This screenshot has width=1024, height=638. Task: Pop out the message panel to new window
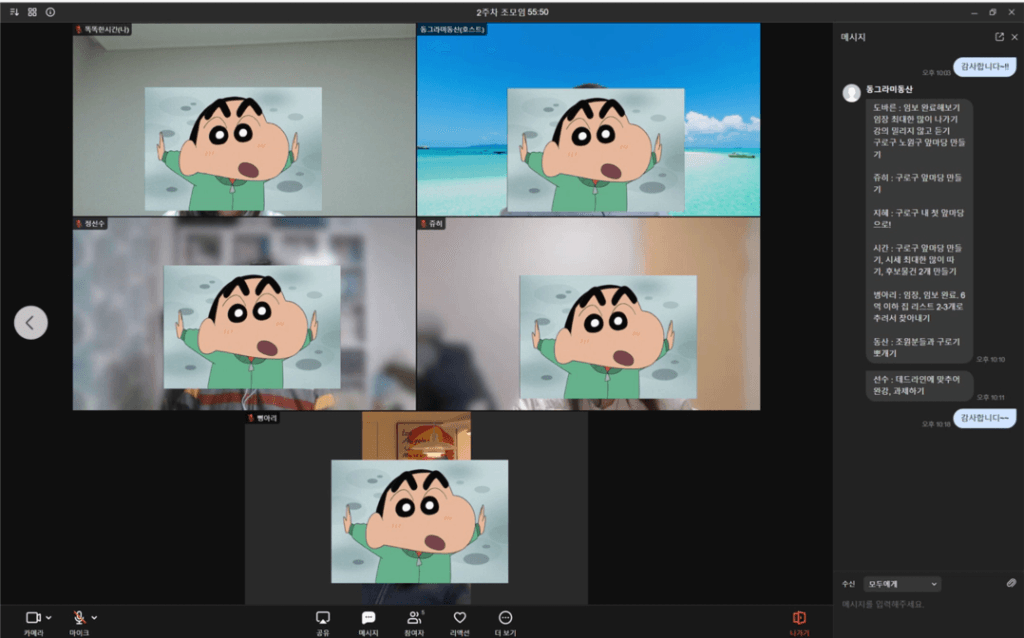tap(999, 37)
